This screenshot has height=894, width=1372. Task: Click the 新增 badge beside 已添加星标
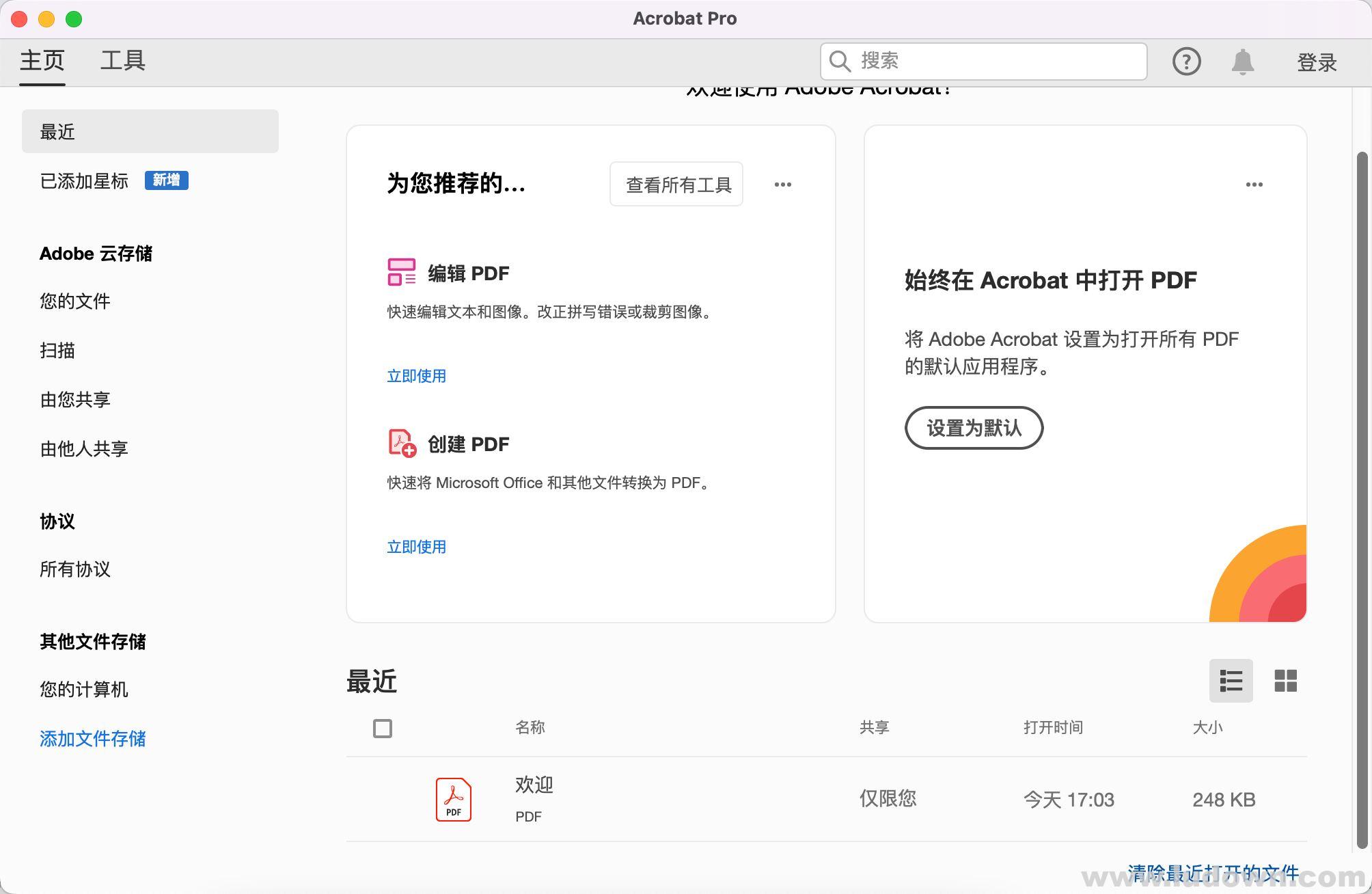167,180
